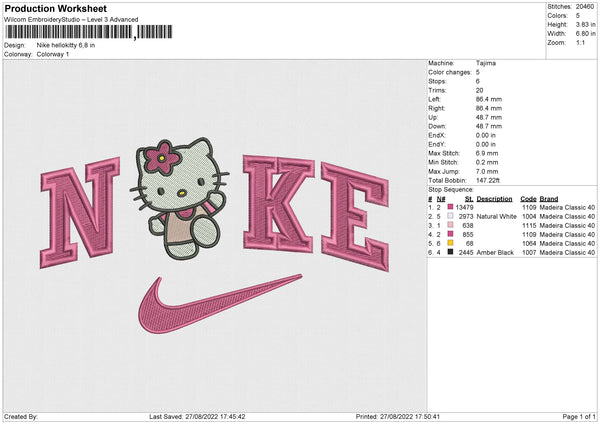Click the pink swoosh in the design preview

(220, 304)
